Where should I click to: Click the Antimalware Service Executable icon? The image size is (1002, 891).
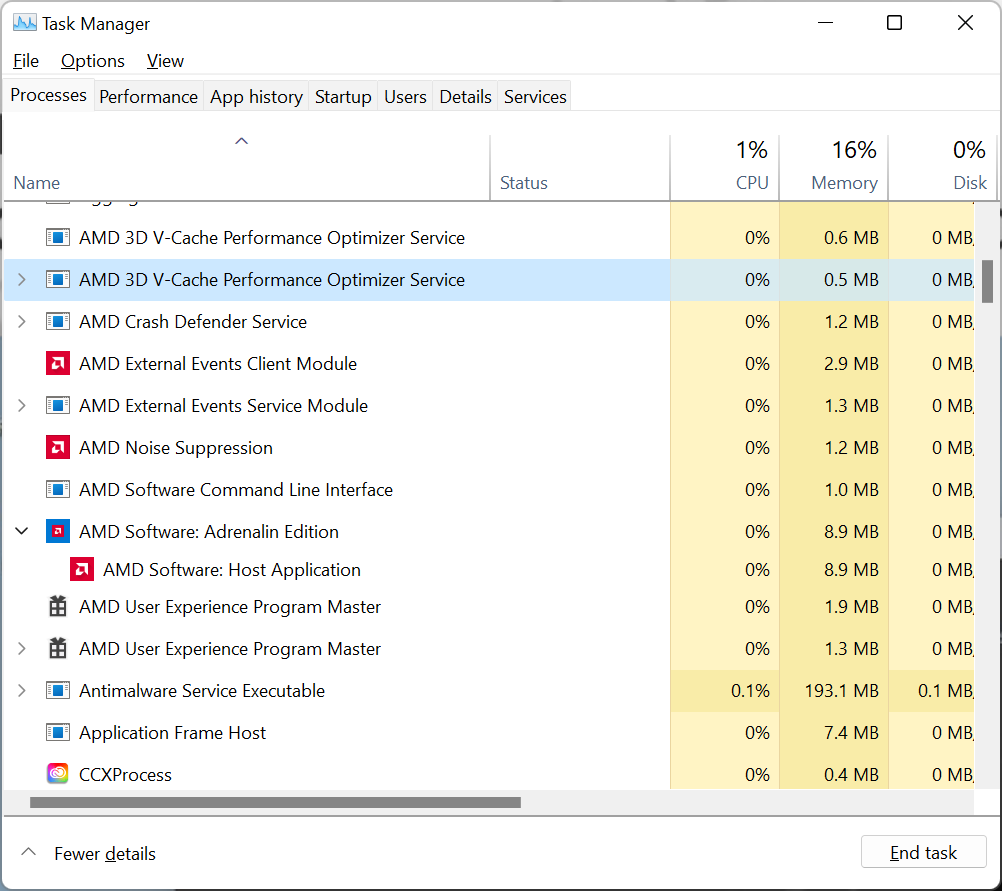58,691
